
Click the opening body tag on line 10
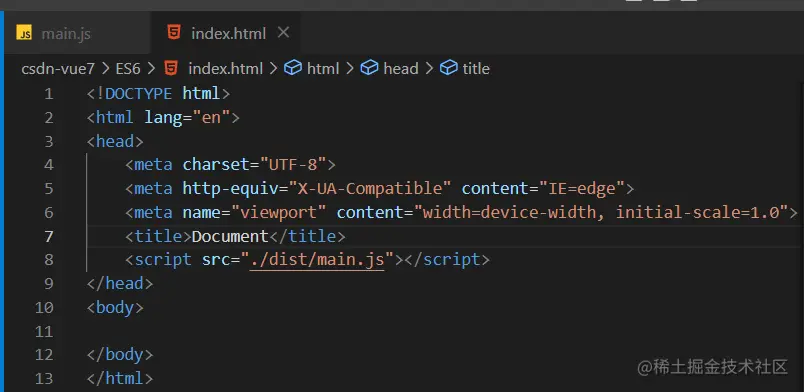click(x=115, y=308)
